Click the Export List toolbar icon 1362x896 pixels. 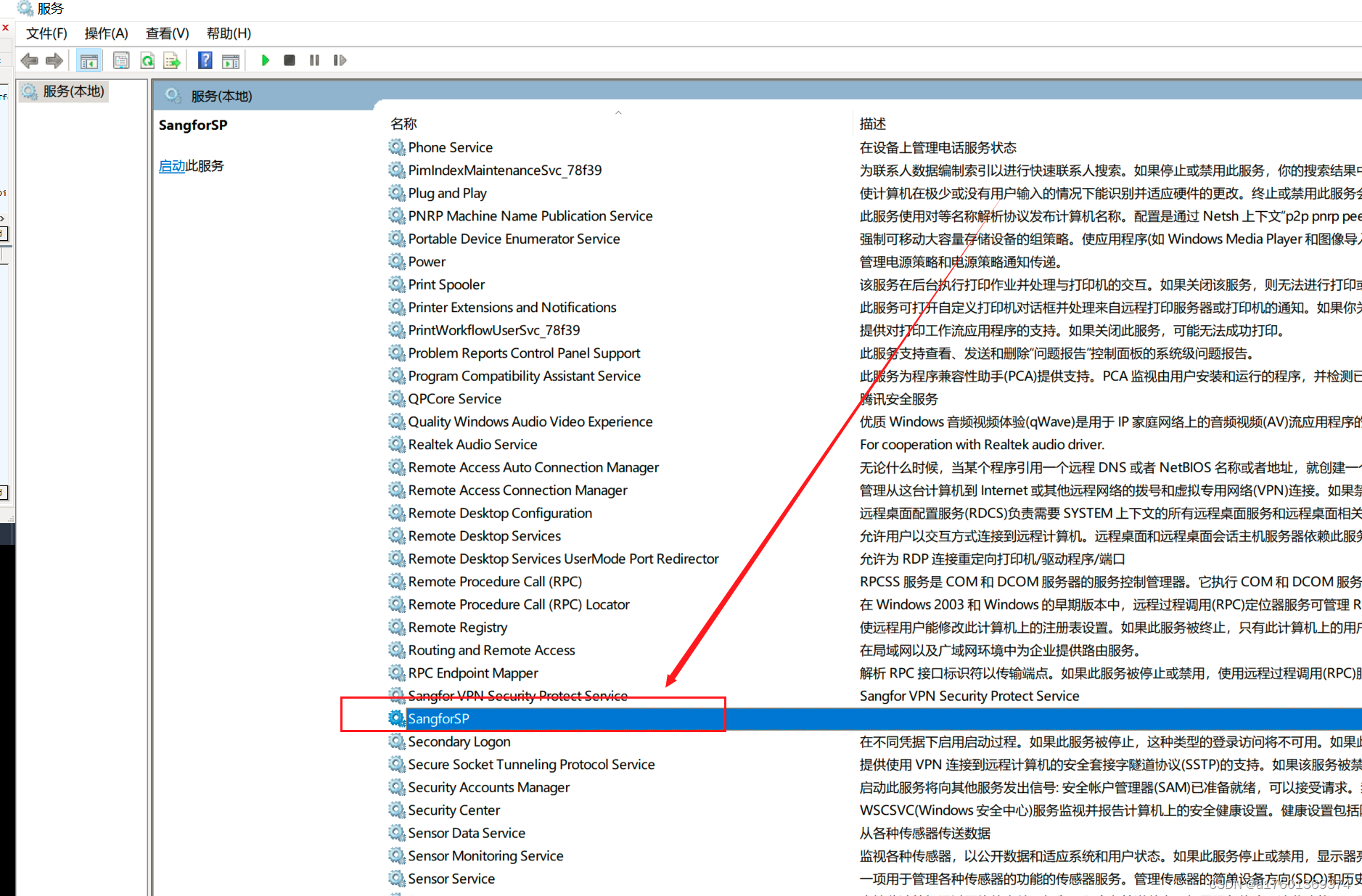[x=172, y=61]
